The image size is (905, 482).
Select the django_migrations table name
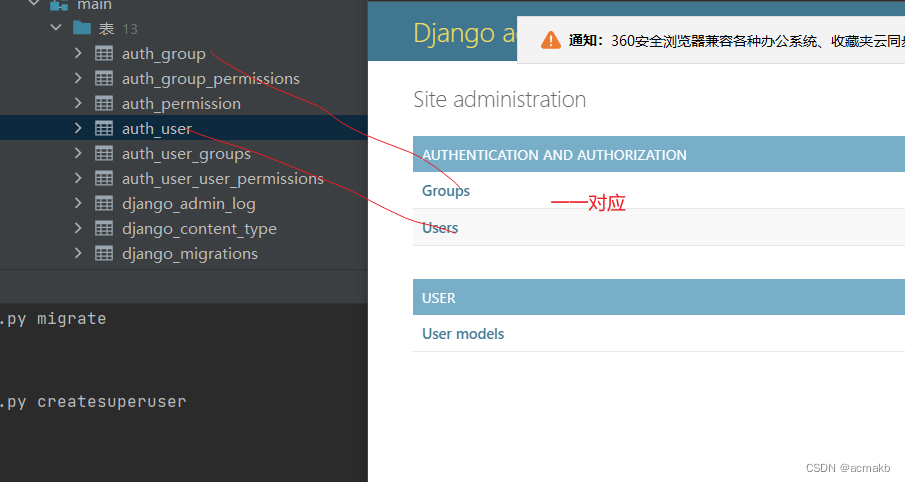190,254
